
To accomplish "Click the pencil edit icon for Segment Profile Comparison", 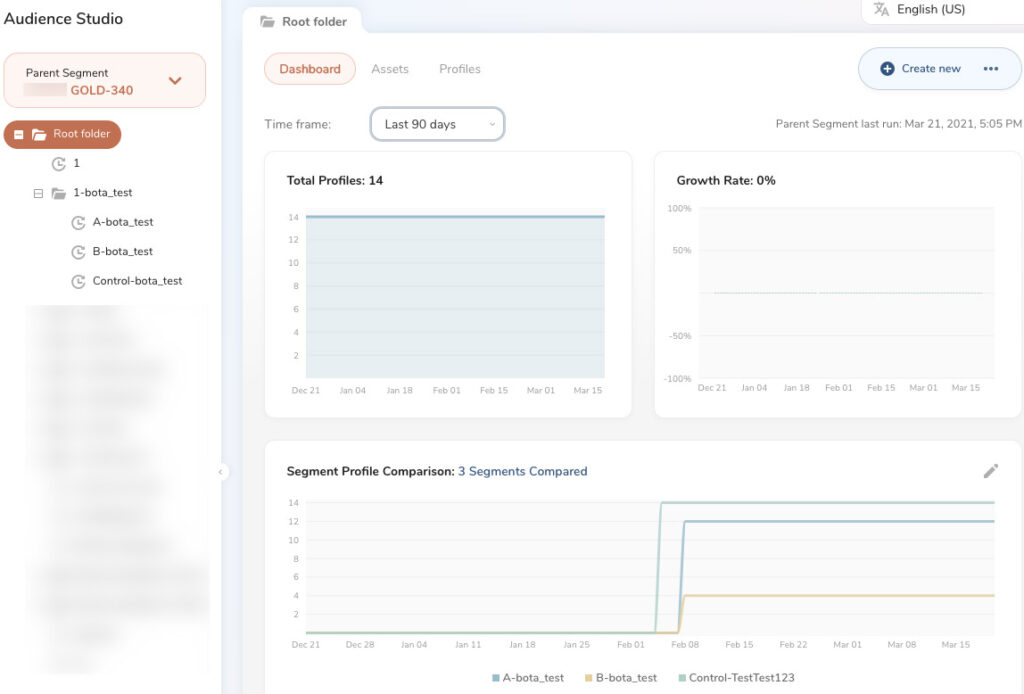I will 991,471.
